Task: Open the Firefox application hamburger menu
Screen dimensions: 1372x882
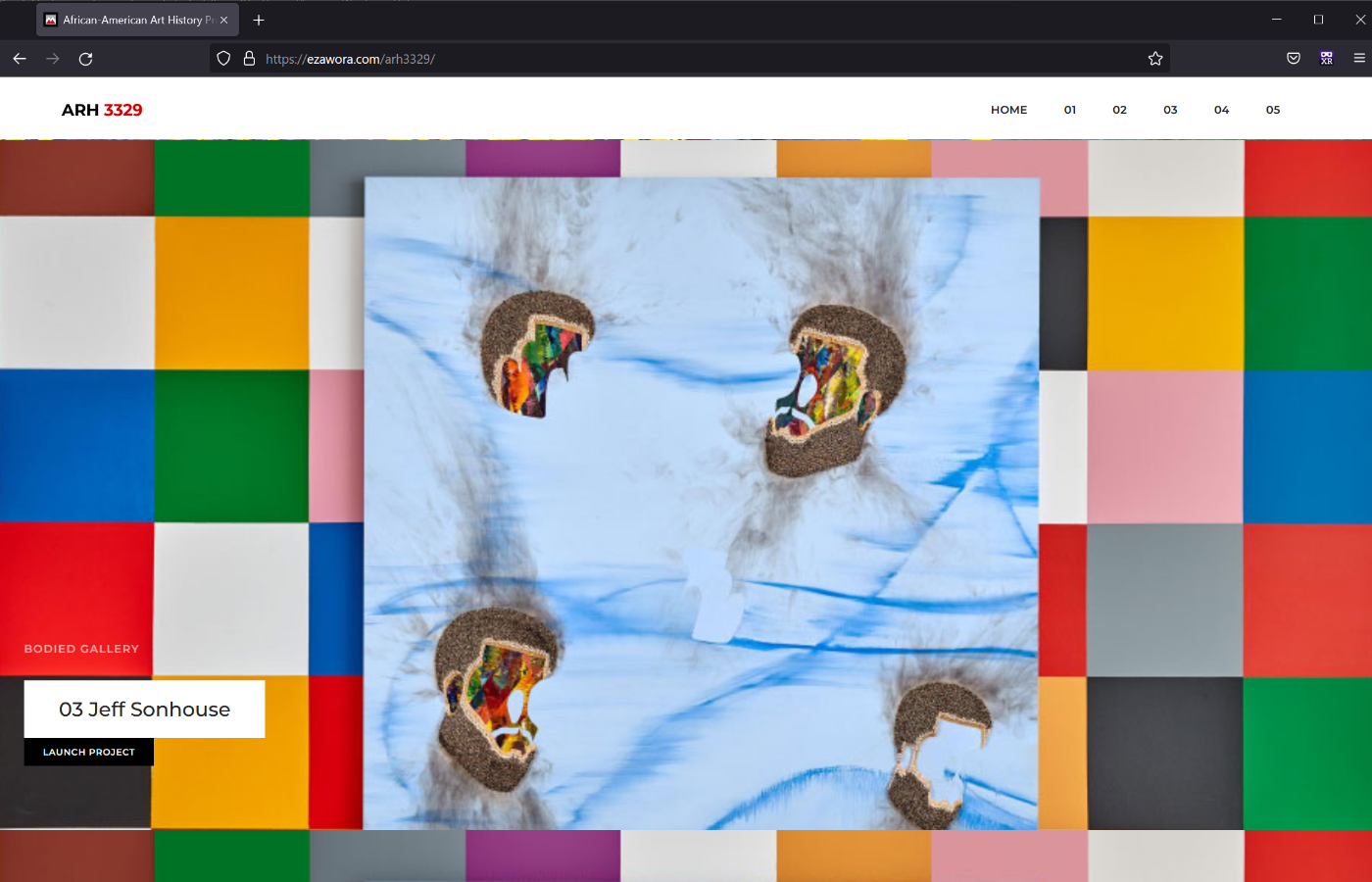Action: coord(1359,59)
